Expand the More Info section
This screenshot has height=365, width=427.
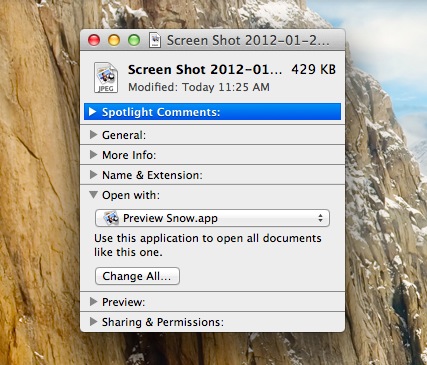pos(94,155)
